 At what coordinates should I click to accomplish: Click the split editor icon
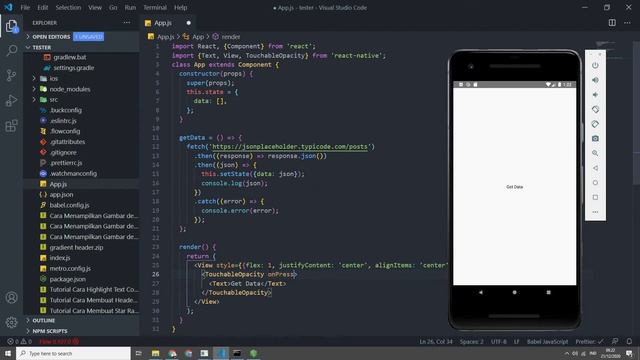point(612,23)
